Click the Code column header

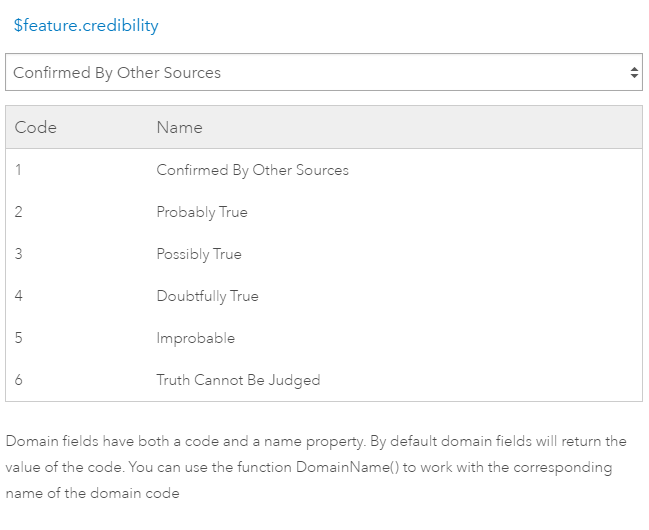(36, 127)
